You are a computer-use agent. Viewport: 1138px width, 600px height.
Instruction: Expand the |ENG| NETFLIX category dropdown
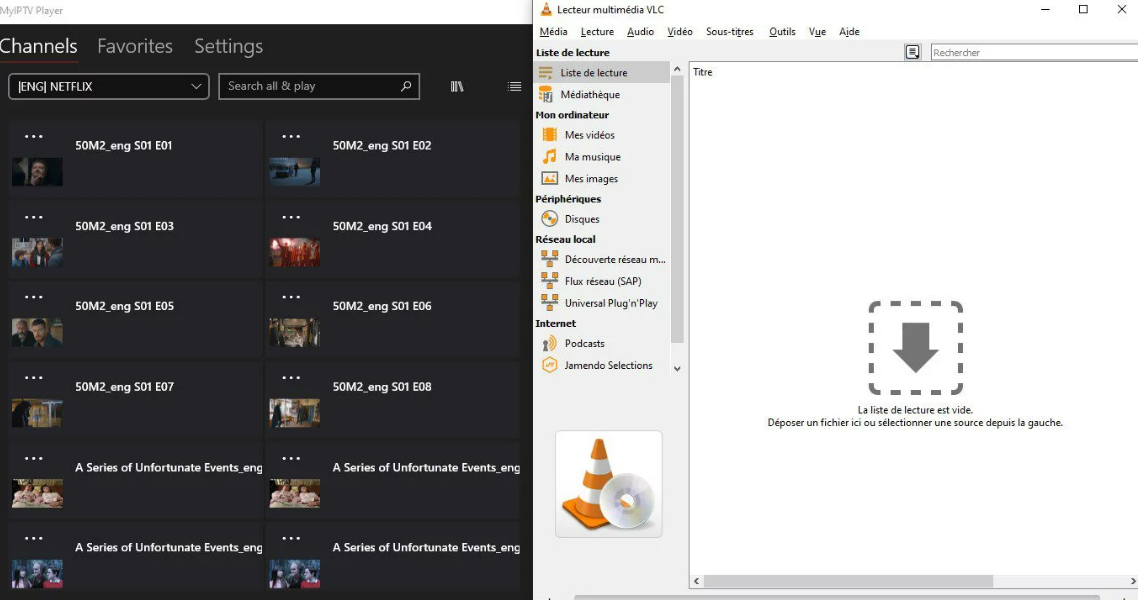click(x=109, y=86)
